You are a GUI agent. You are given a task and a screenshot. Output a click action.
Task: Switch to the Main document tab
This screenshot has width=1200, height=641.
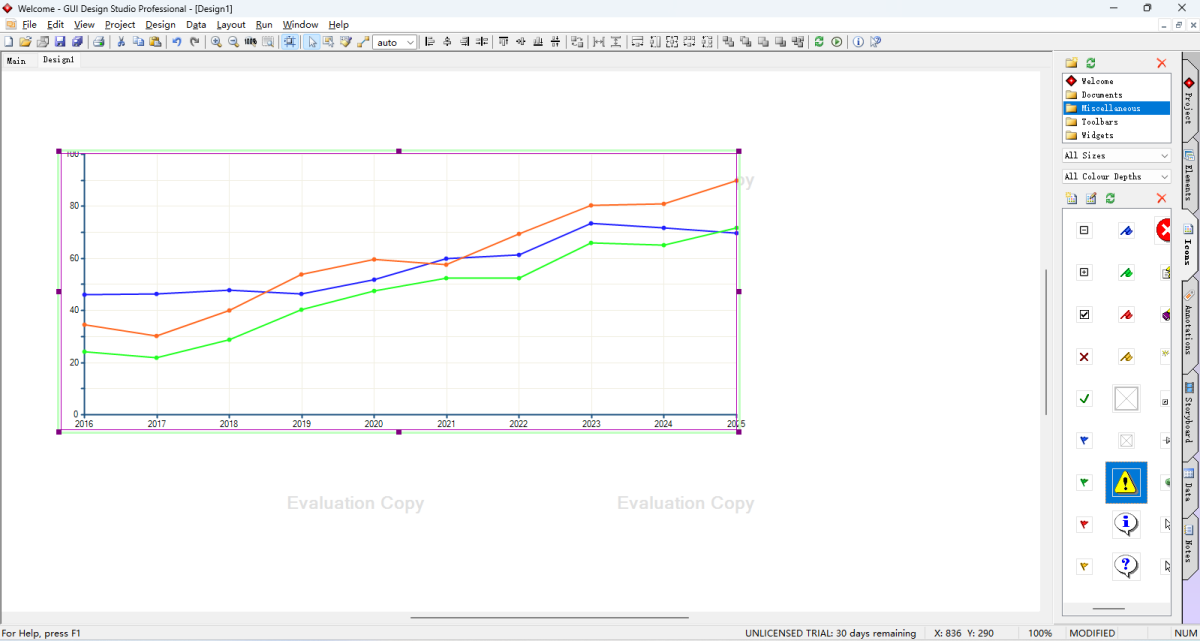(16, 61)
